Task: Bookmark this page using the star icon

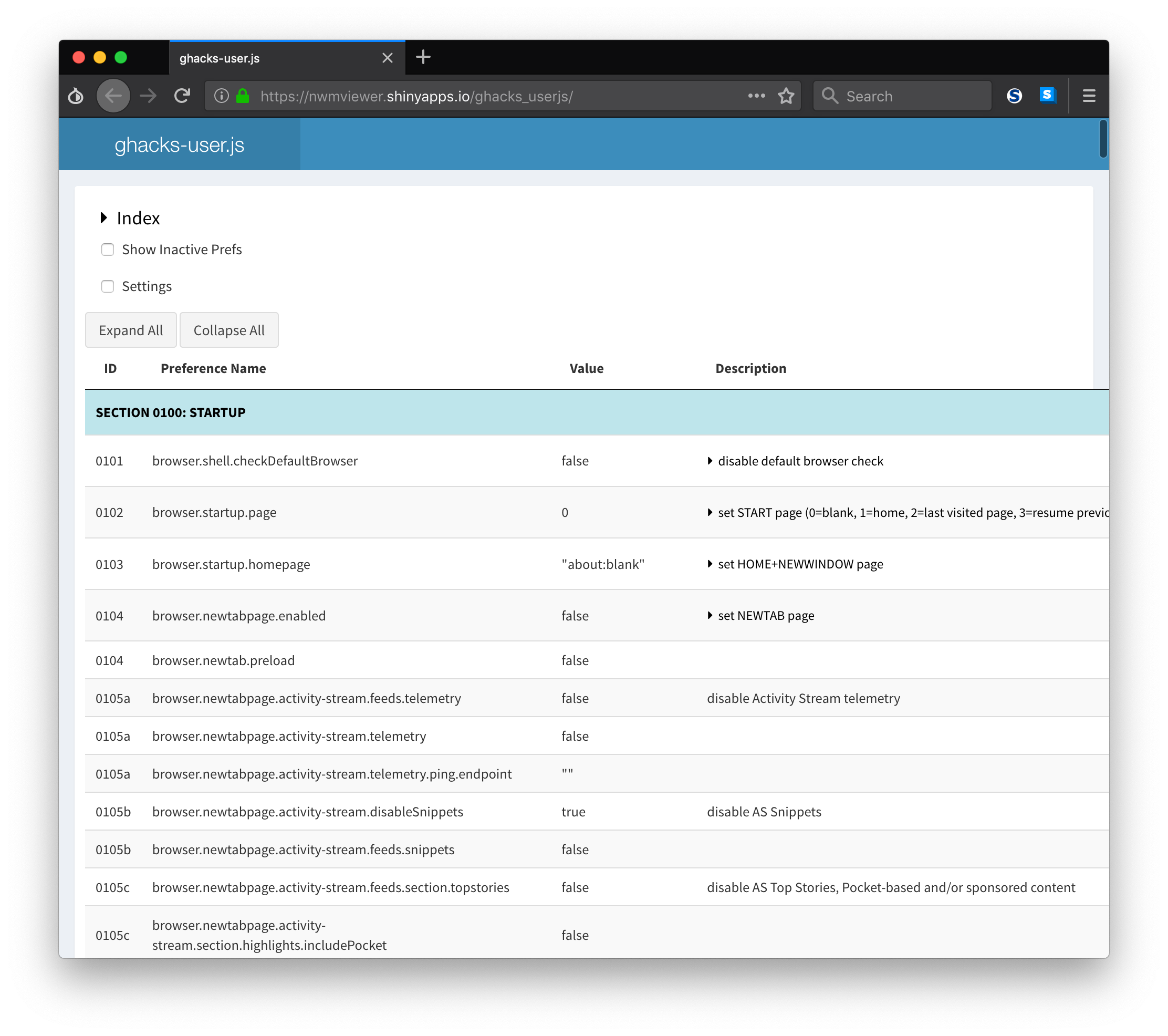Action: coord(786,96)
